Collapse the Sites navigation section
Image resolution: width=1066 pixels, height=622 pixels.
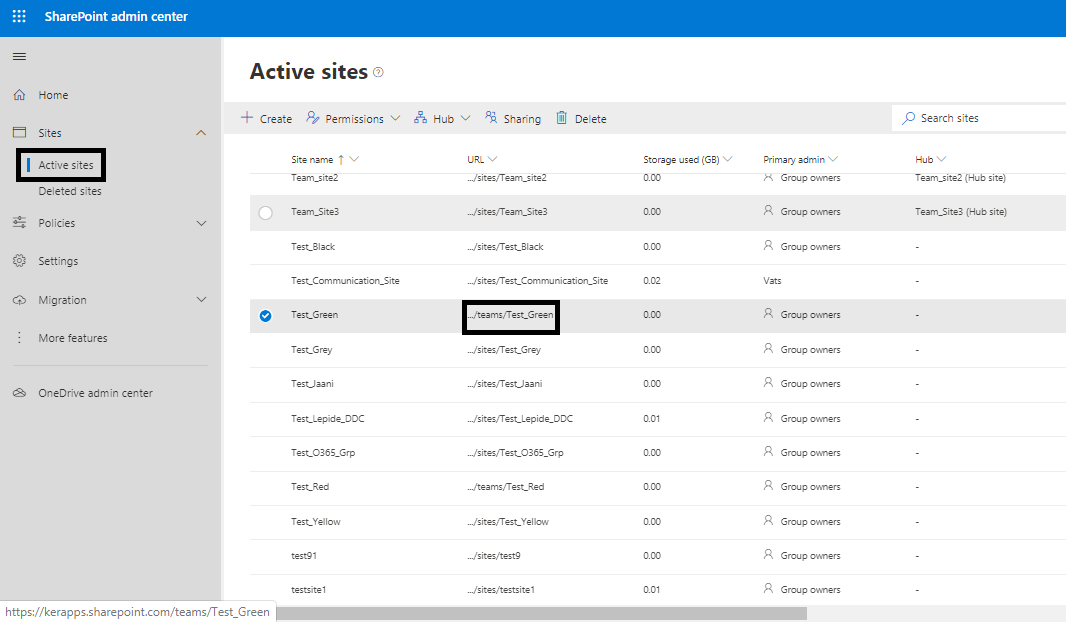tap(201, 133)
